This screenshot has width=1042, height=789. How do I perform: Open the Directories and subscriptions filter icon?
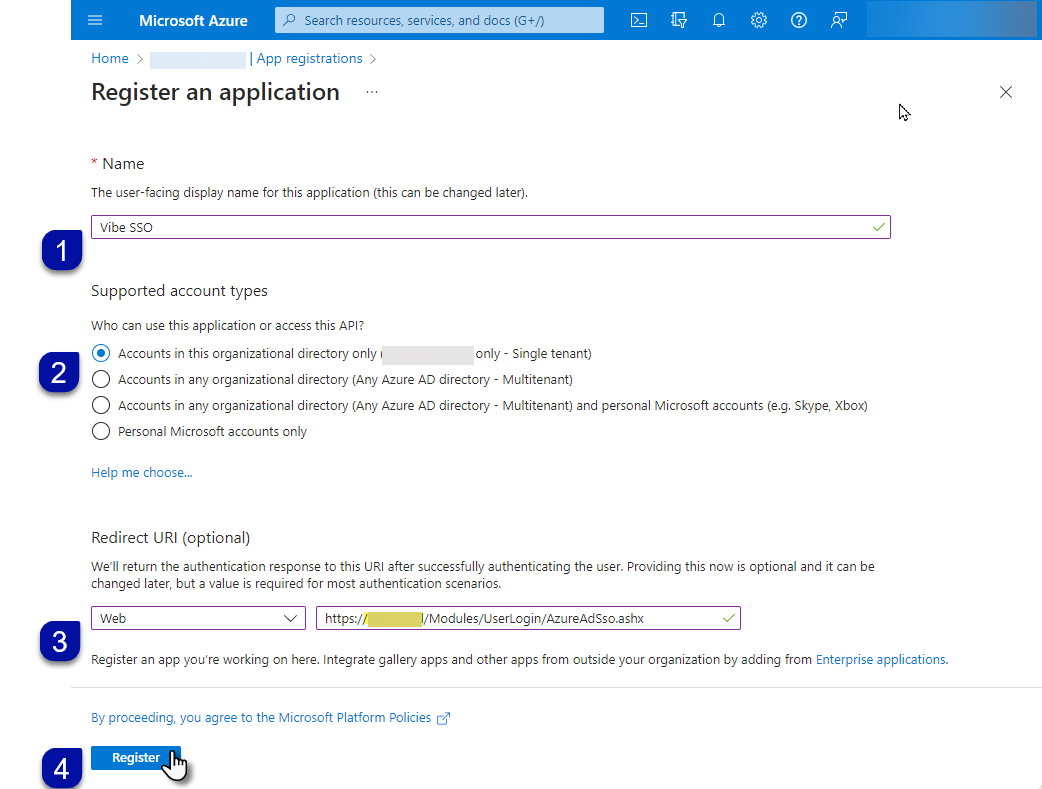click(678, 20)
